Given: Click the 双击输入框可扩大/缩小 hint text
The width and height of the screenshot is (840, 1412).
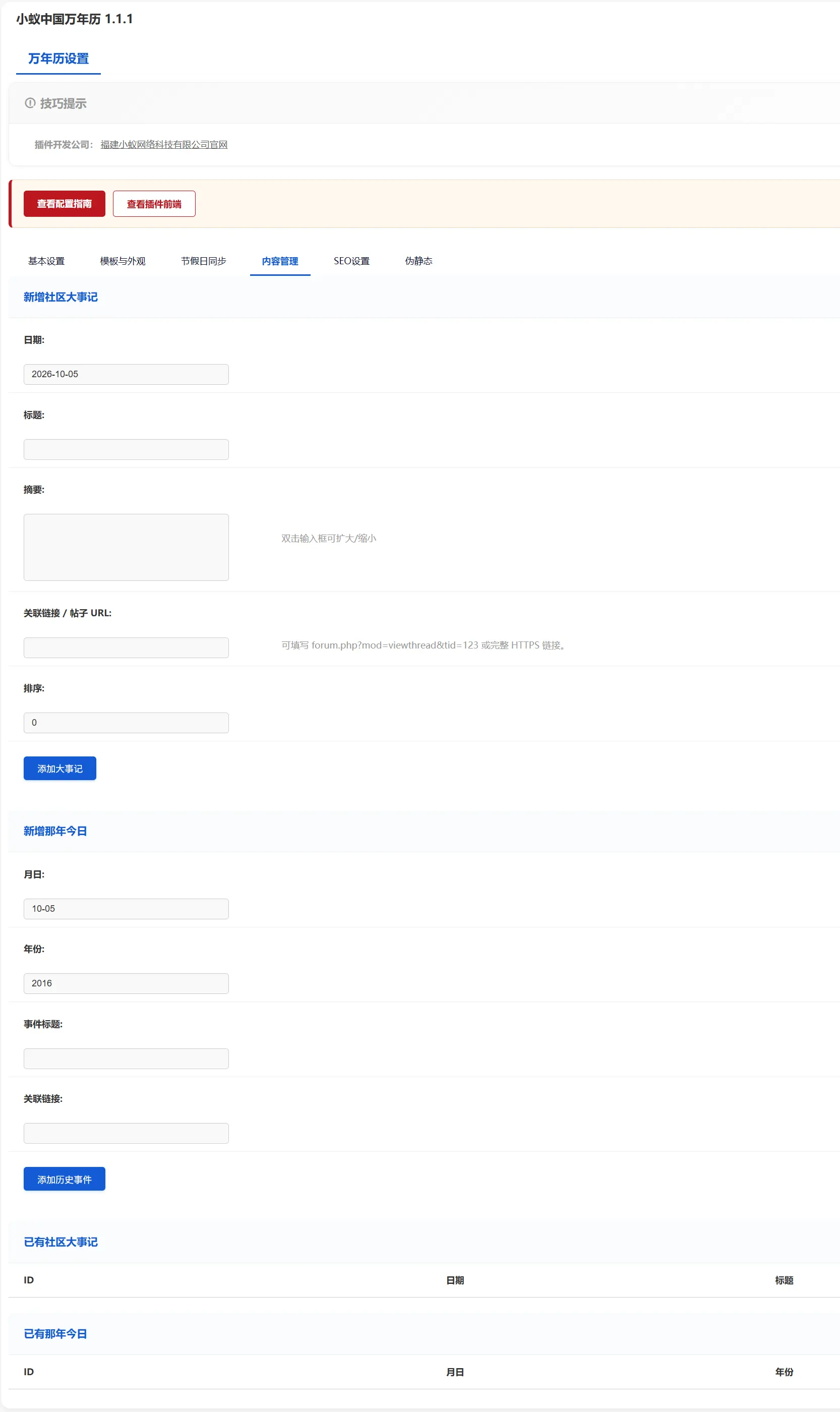Looking at the screenshot, I should (x=329, y=539).
